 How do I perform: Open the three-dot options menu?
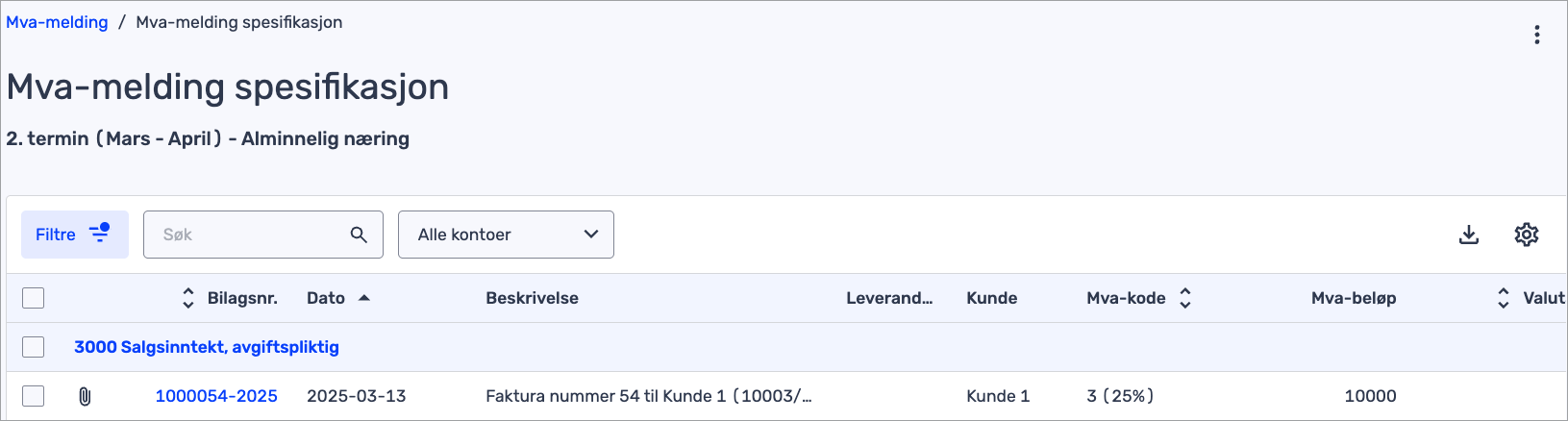pyautogui.click(x=1536, y=35)
